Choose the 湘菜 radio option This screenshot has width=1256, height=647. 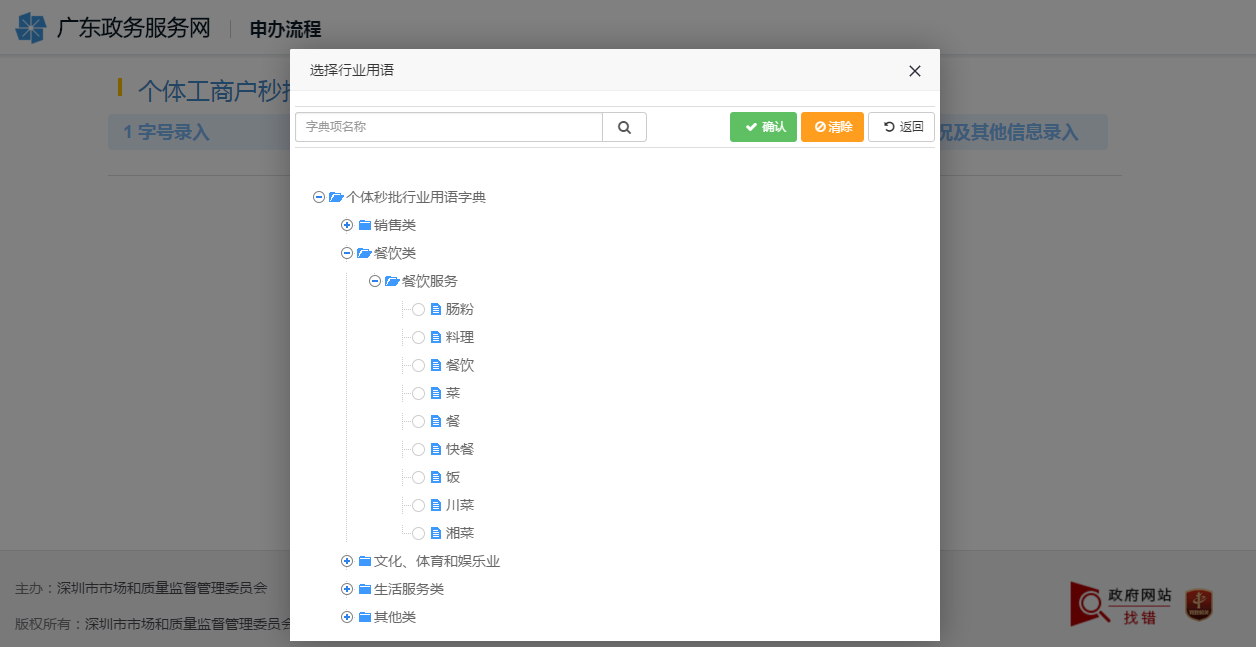(x=418, y=533)
